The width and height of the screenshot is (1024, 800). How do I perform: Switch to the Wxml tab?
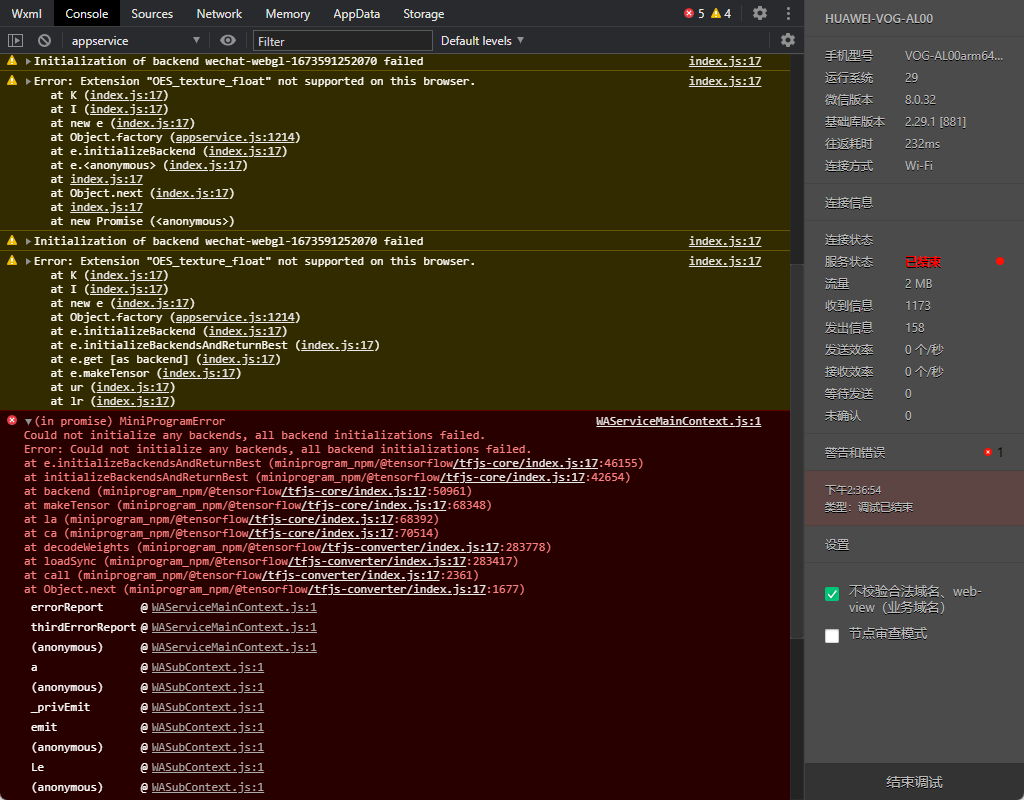click(26, 14)
